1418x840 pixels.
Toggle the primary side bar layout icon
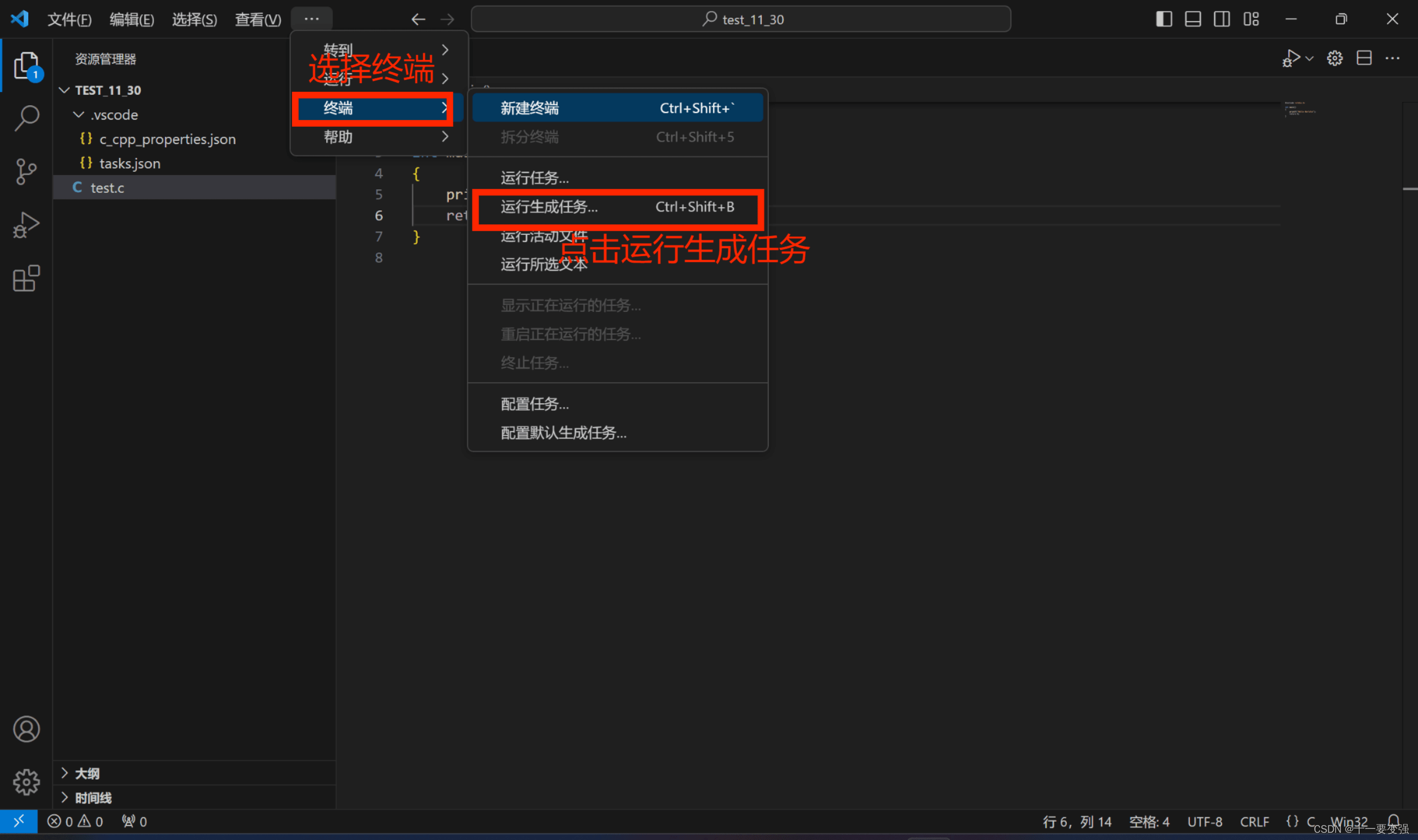tap(1164, 19)
